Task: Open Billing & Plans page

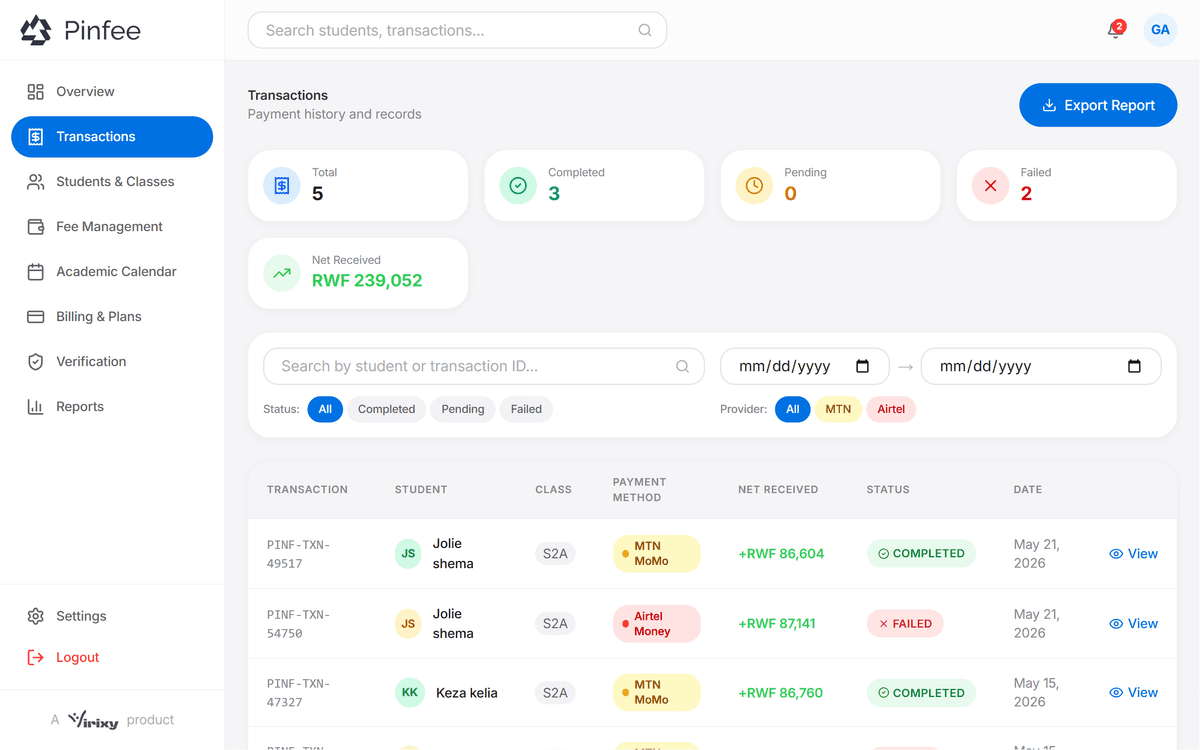Action: (x=112, y=317)
